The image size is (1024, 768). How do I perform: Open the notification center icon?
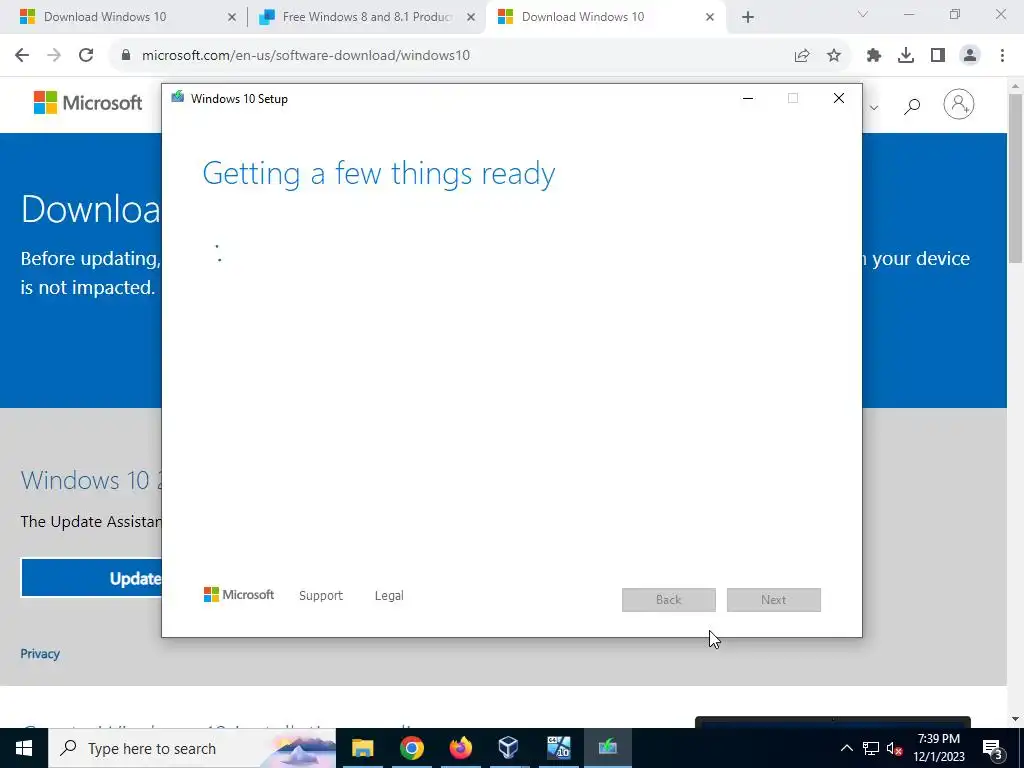[993, 748]
